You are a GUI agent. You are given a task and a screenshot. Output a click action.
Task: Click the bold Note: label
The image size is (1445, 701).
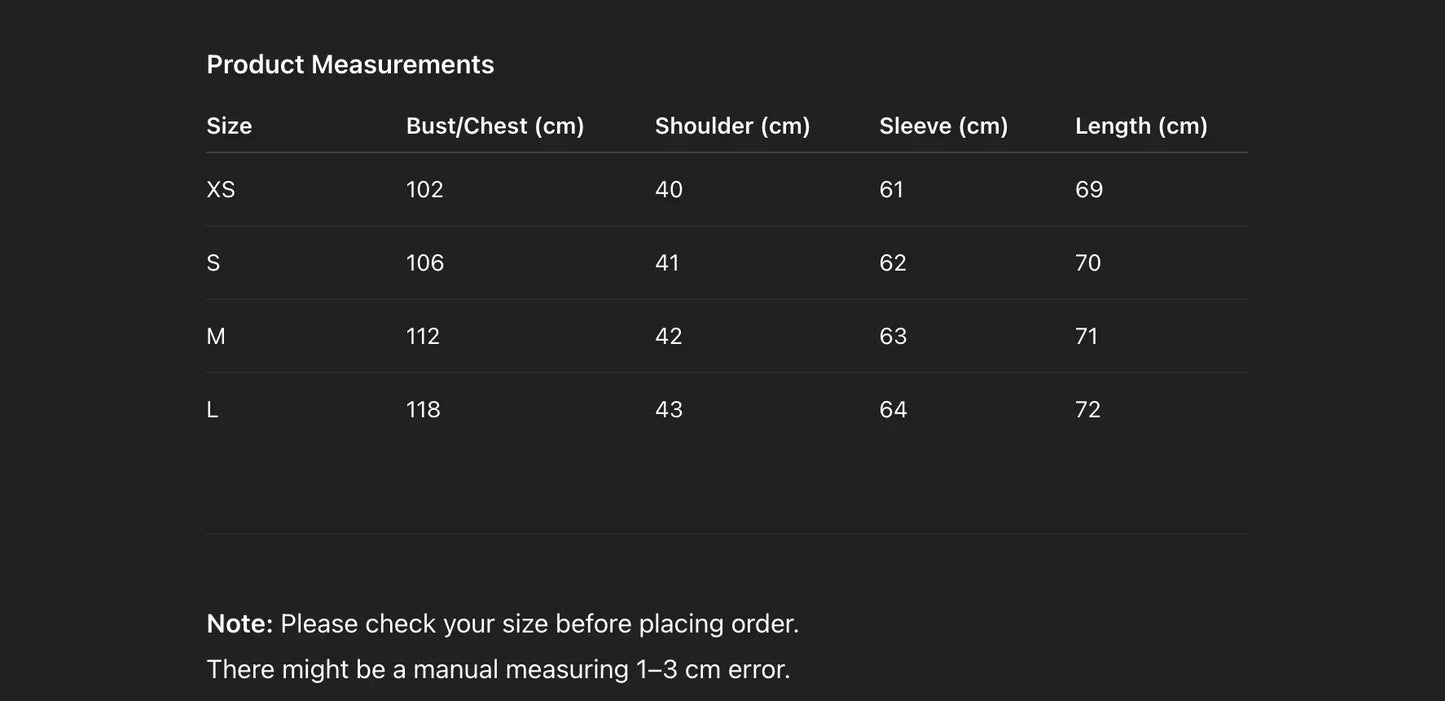(x=239, y=624)
